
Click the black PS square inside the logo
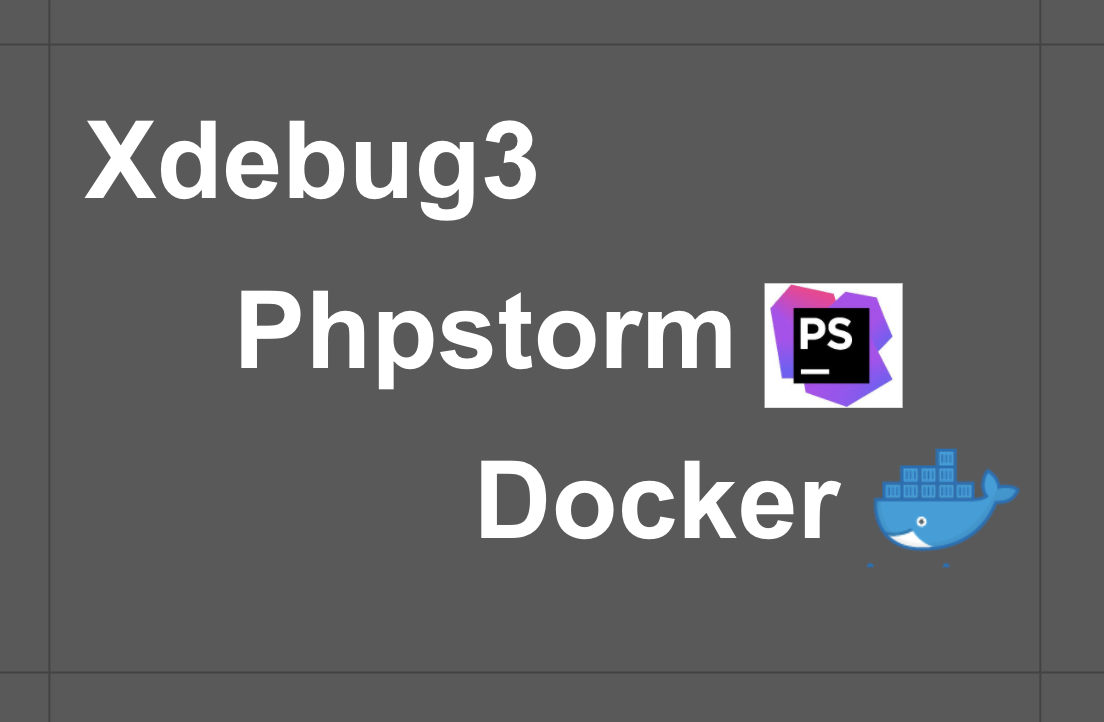point(832,345)
